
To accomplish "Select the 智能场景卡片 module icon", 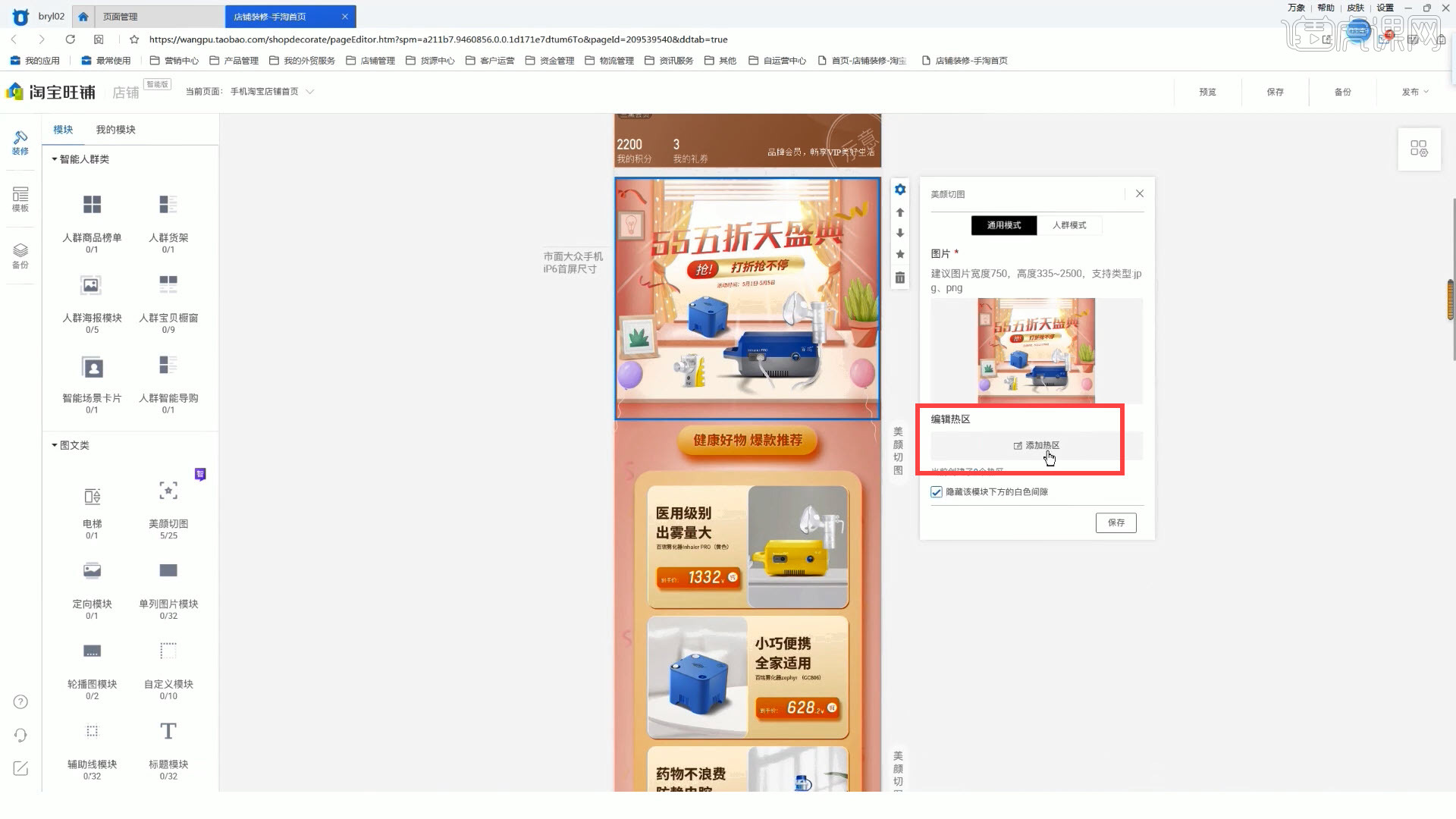I will pyautogui.click(x=92, y=368).
